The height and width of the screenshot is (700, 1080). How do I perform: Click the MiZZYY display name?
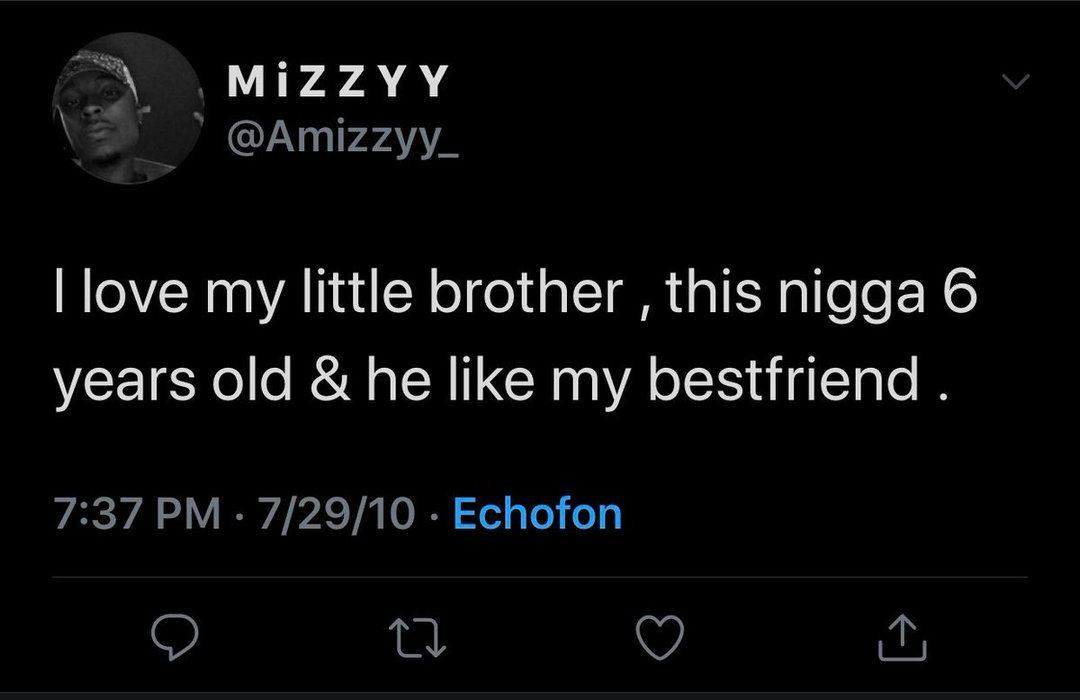click(338, 82)
